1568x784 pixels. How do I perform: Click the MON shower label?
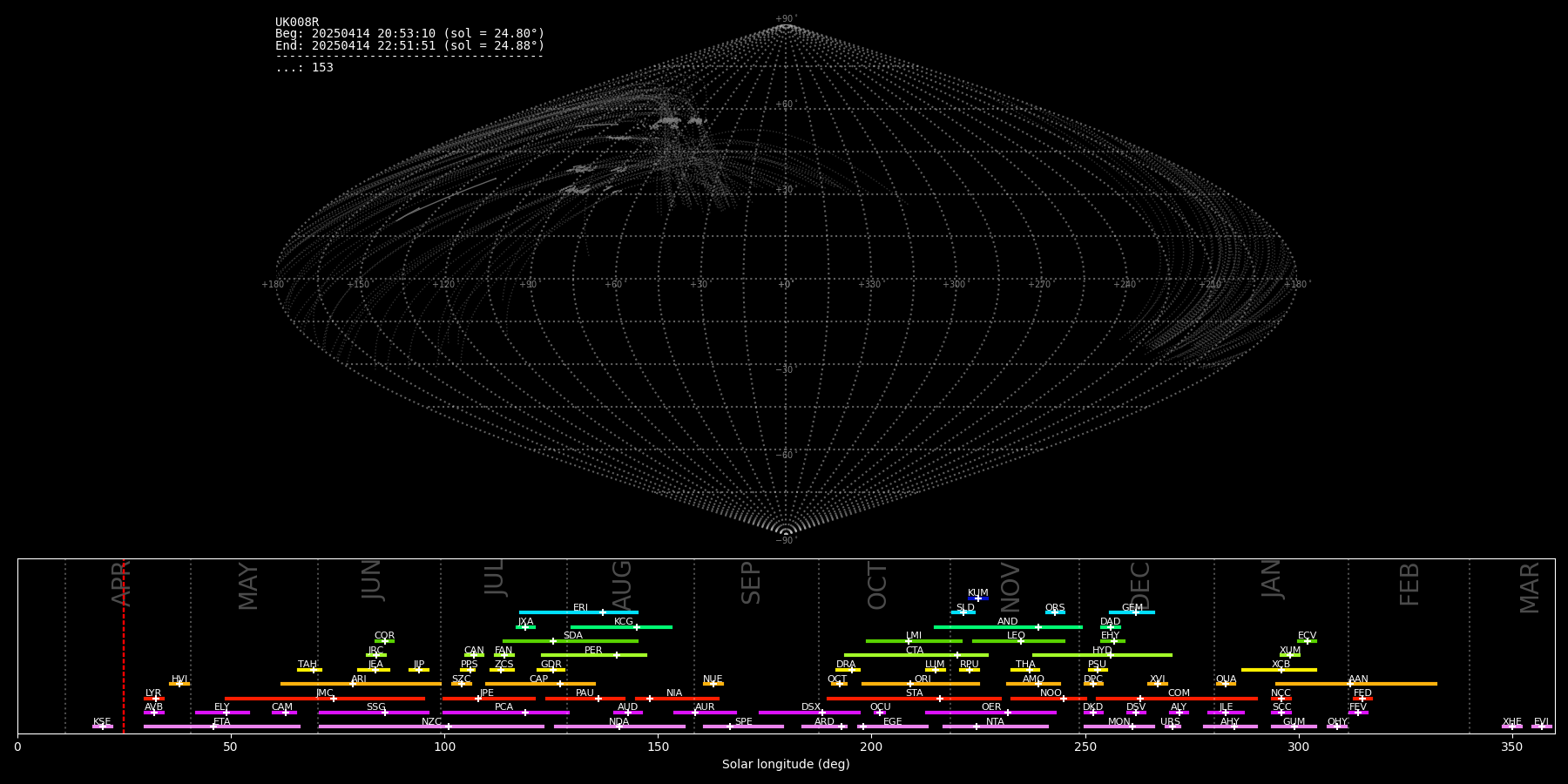pos(1119,722)
